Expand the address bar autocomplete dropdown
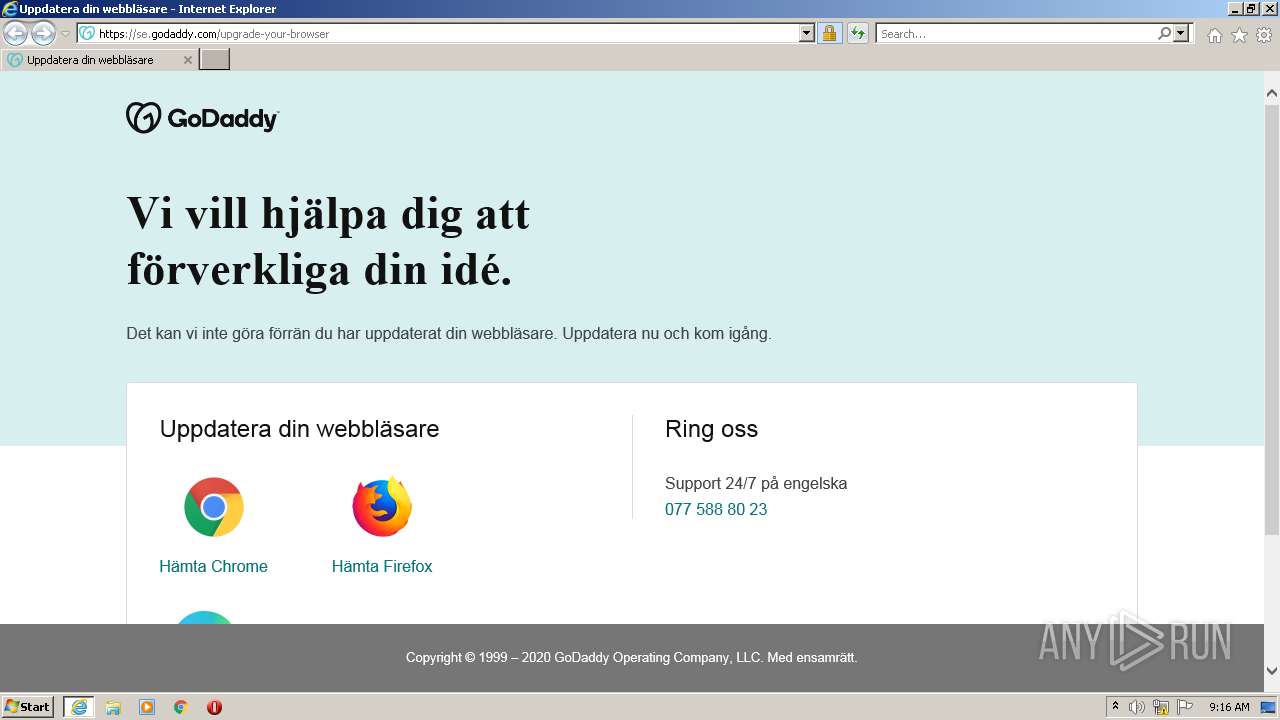The height and width of the screenshot is (720, 1280). pos(807,34)
